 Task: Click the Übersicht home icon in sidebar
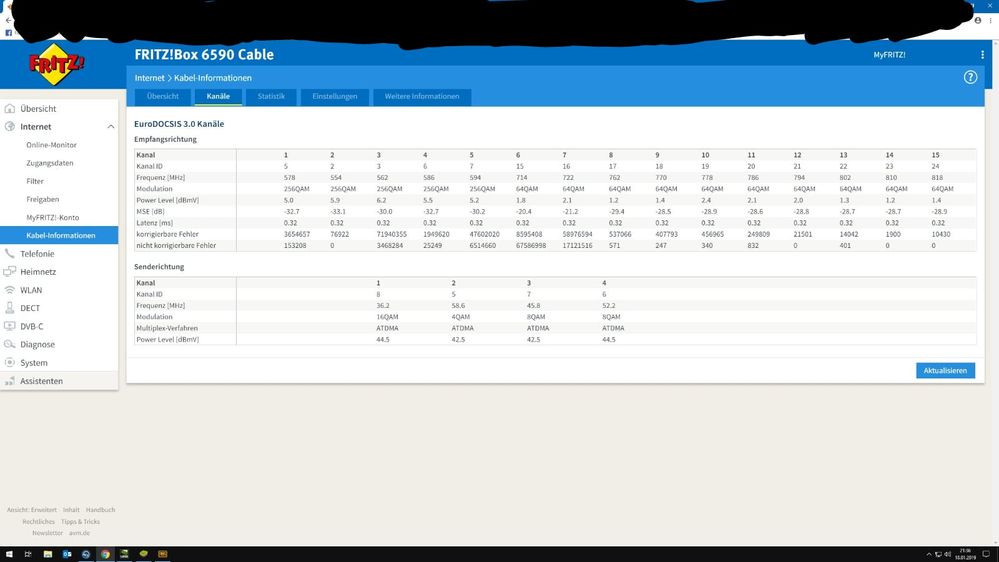tap(10, 108)
